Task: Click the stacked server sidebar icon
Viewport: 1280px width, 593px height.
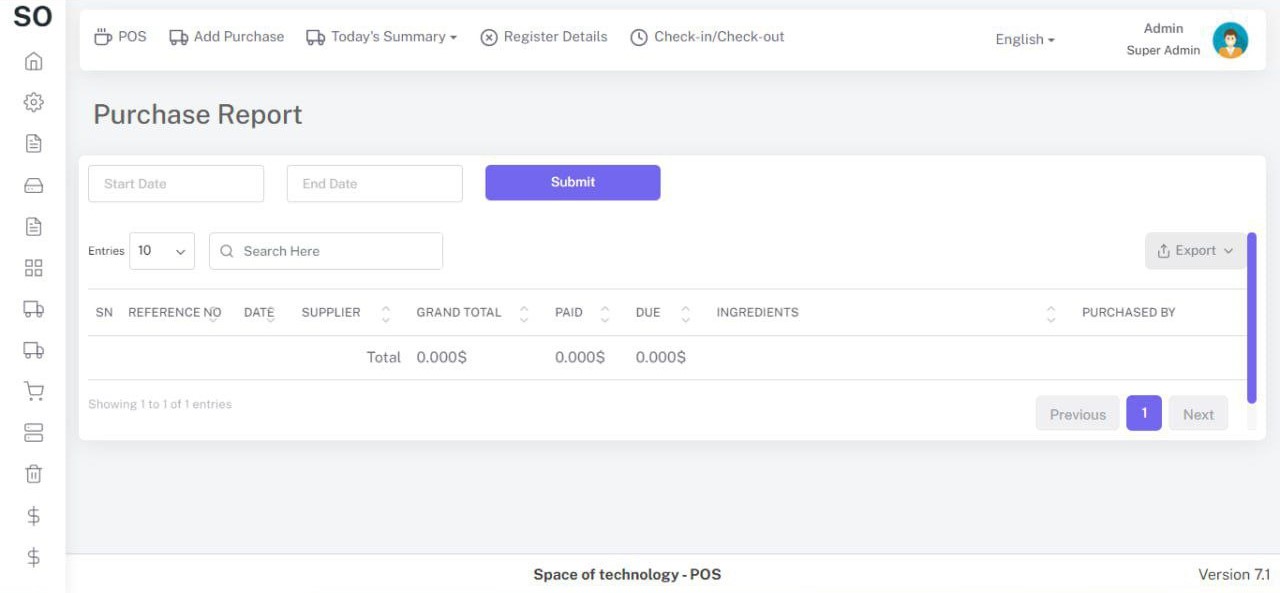Action: 33,432
